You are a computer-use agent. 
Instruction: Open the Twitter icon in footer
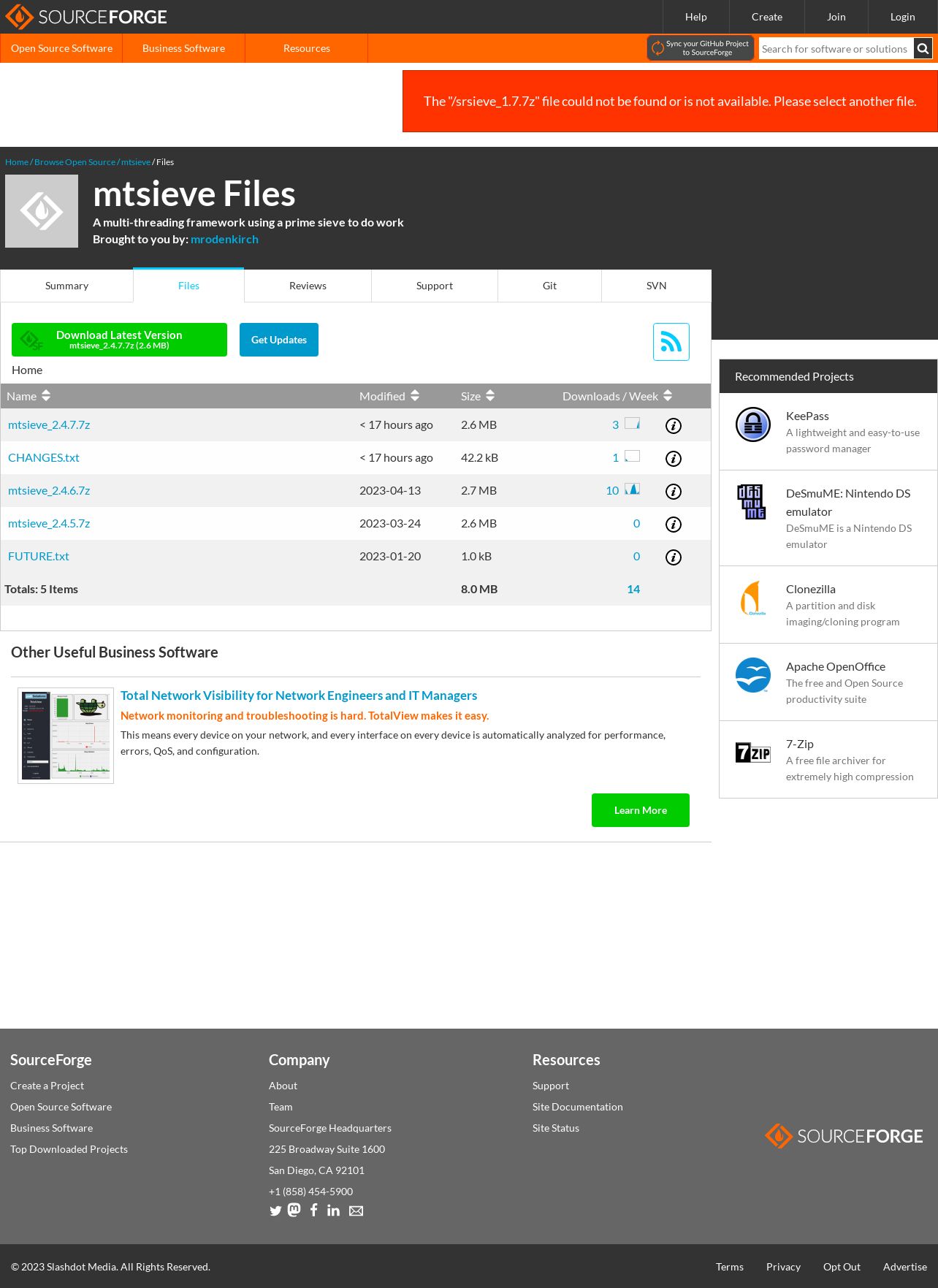coord(275,1211)
